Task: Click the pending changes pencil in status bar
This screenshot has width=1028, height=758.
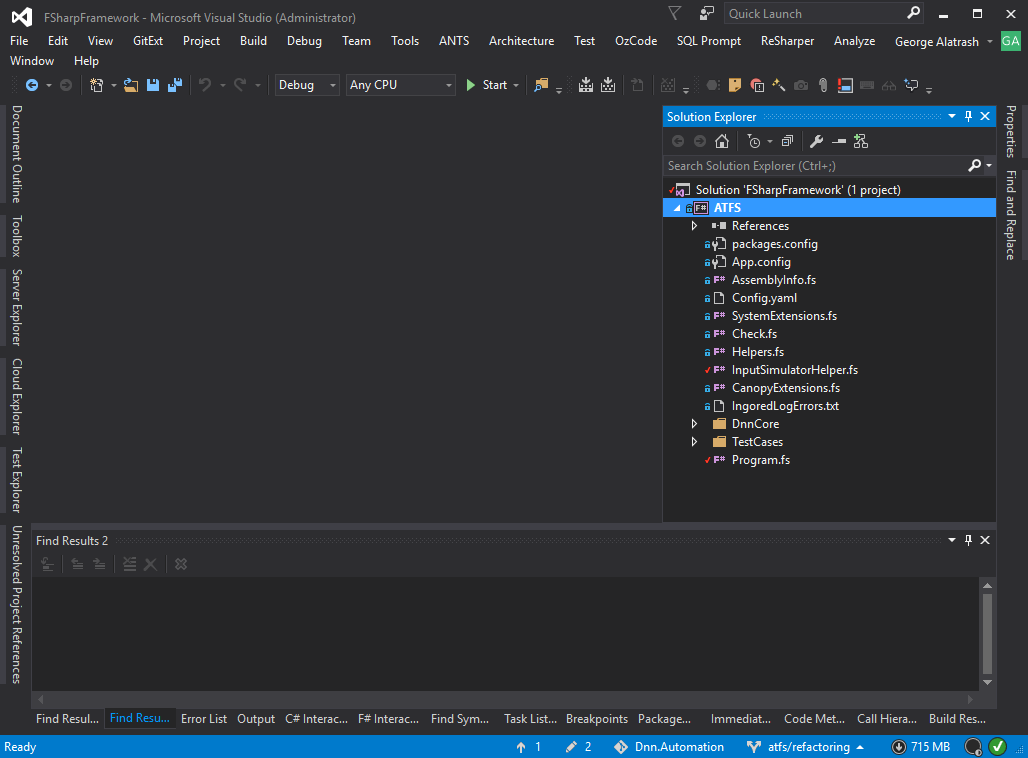Action: (x=572, y=747)
